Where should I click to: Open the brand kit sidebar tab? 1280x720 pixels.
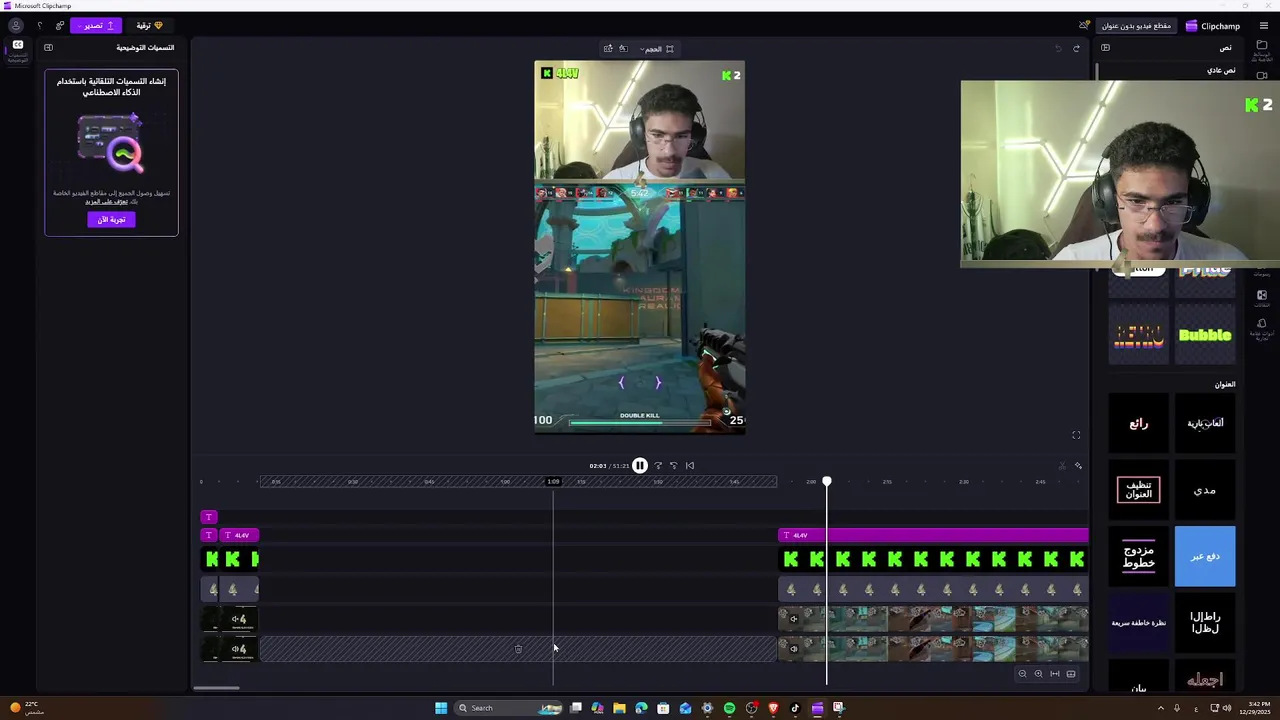[x=1262, y=329]
